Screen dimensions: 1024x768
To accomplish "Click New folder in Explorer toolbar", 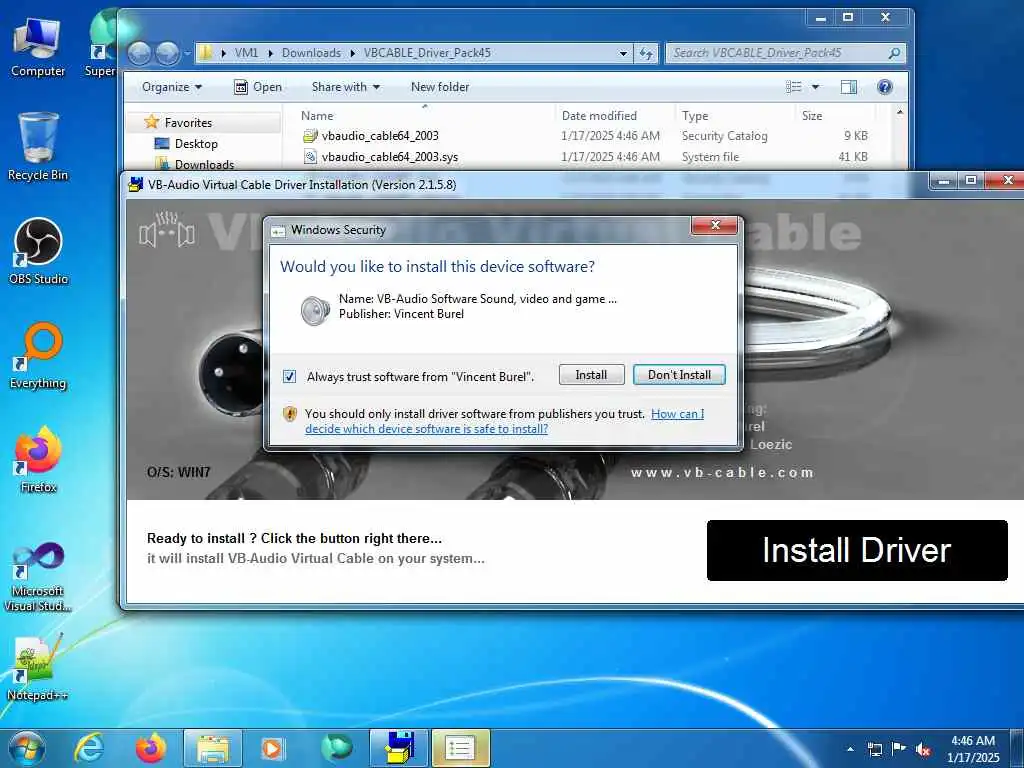I will (x=440, y=87).
